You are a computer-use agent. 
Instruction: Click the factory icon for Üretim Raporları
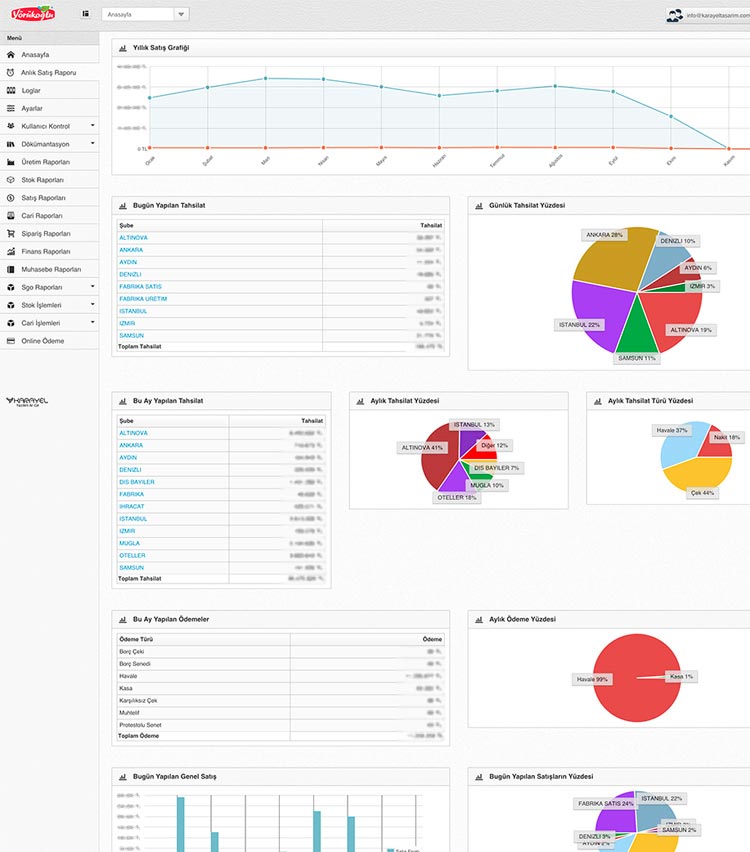coord(11,162)
